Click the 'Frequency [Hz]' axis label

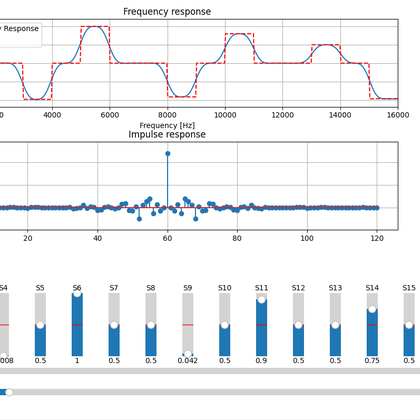click(x=167, y=125)
